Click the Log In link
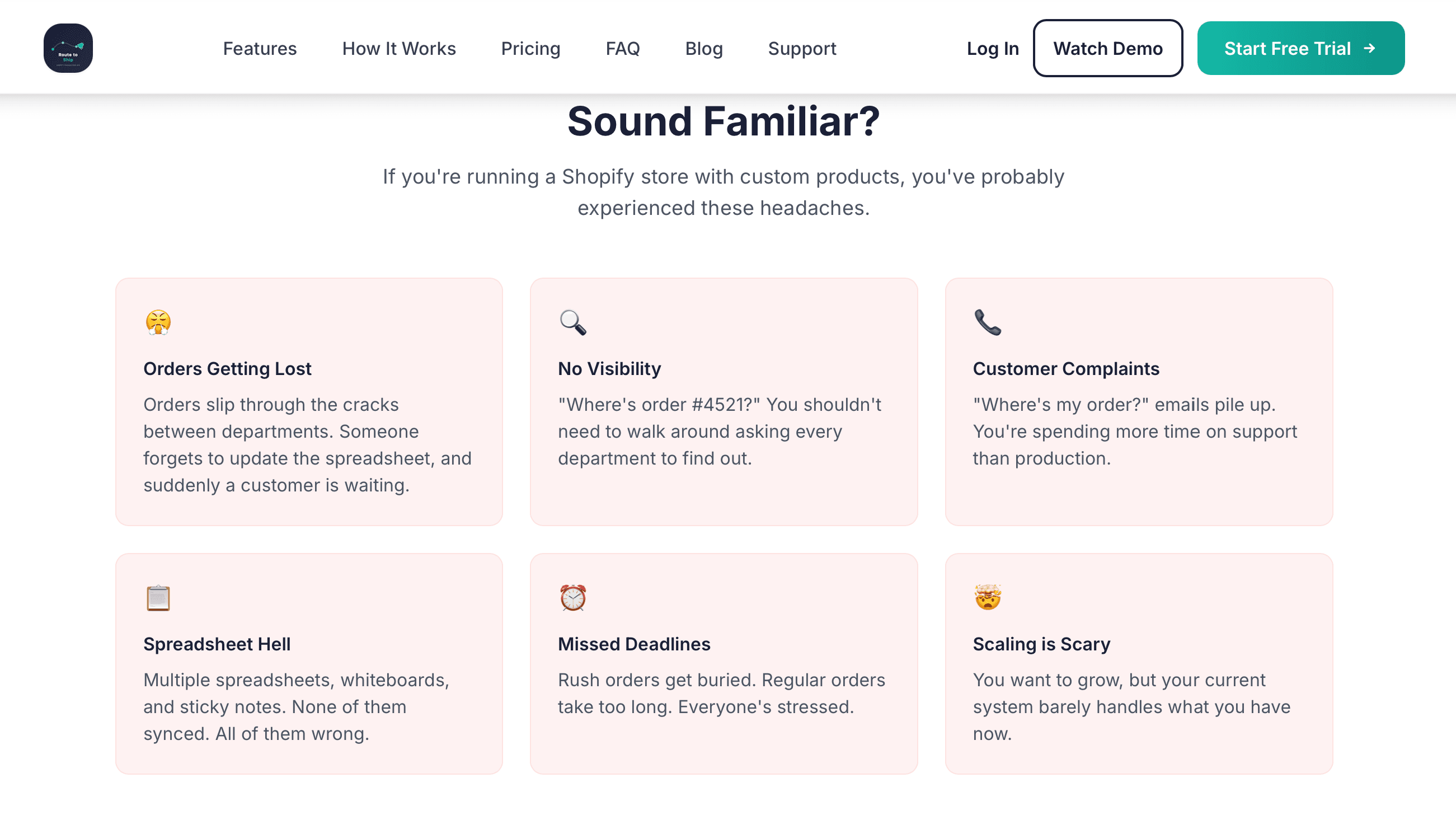Image resolution: width=1456 pixels, height=820 pixels. [993, 49]
